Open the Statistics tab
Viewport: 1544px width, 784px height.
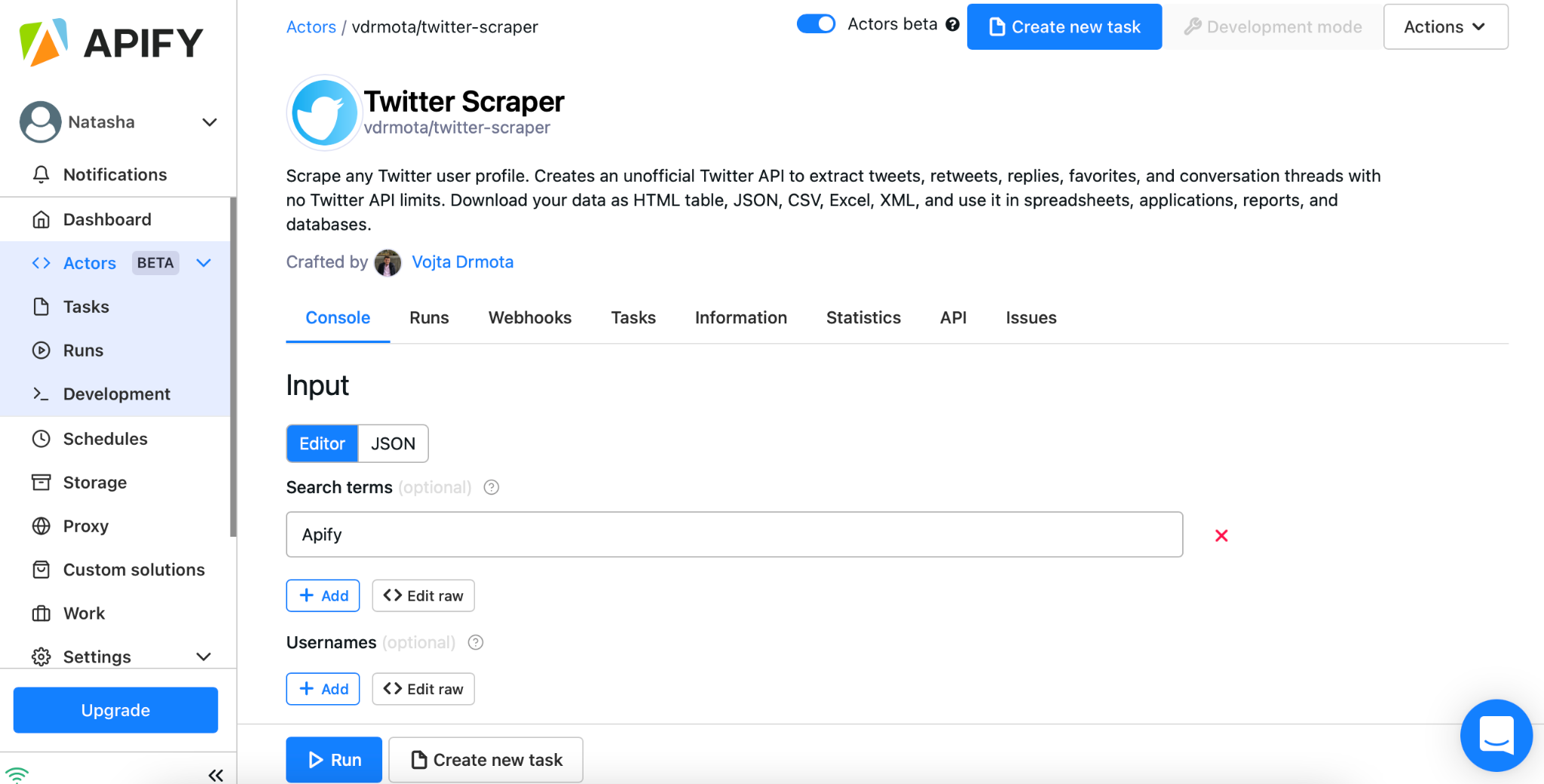pos(863,318)
